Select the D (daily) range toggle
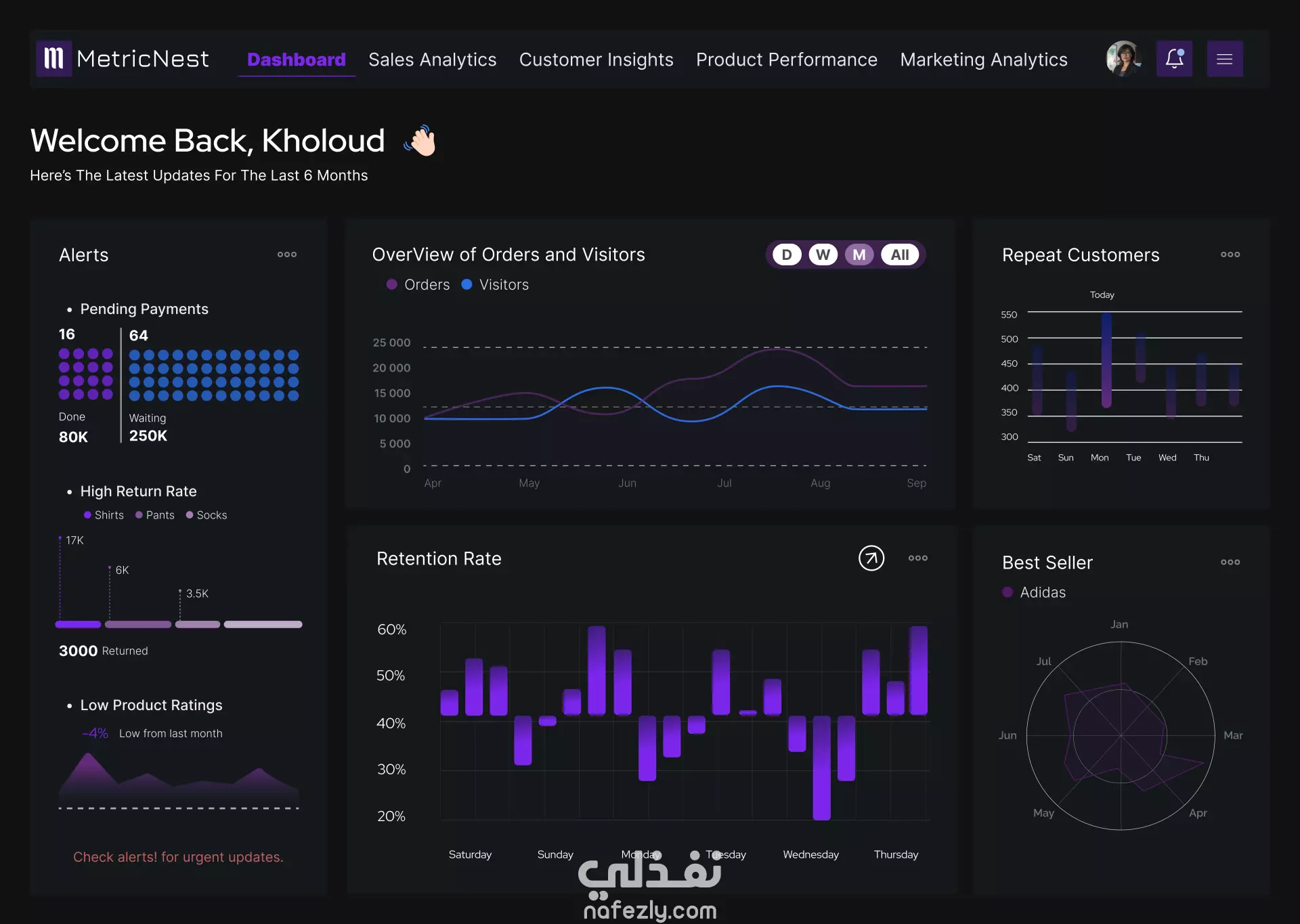Screen dimensions: 1300x924 tap(787, 255)
